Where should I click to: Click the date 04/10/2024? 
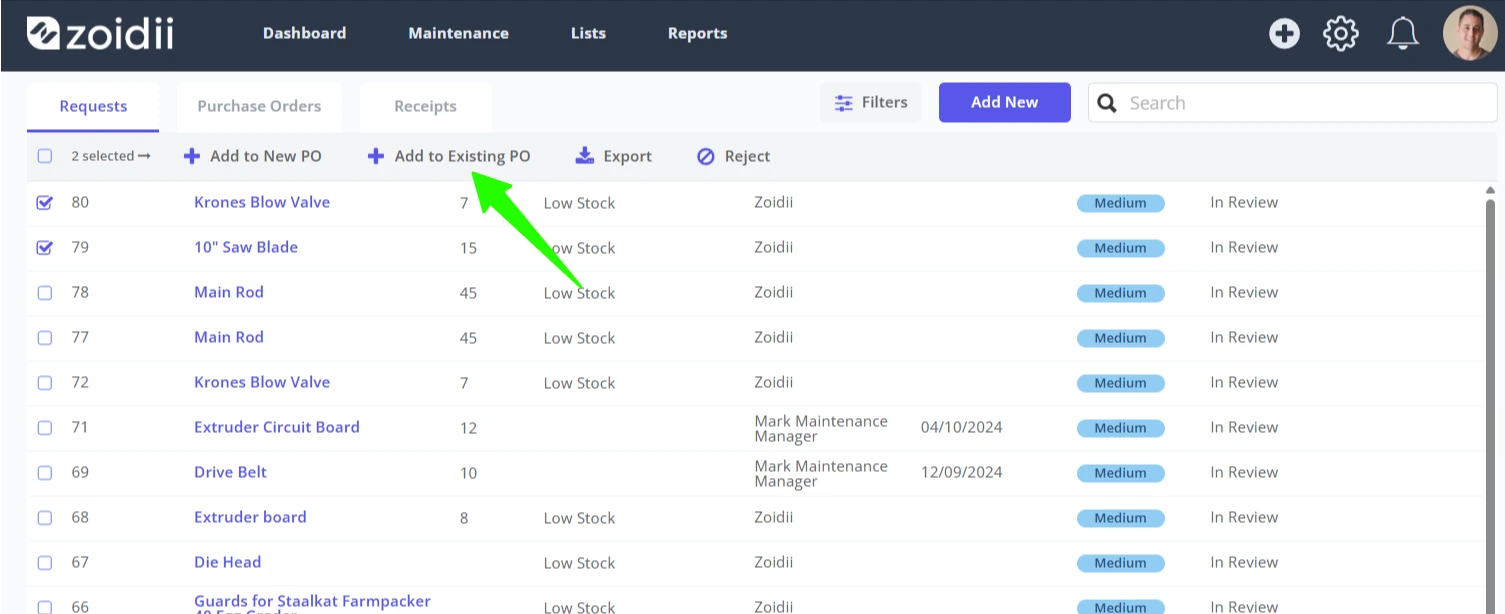pos(961,427)
